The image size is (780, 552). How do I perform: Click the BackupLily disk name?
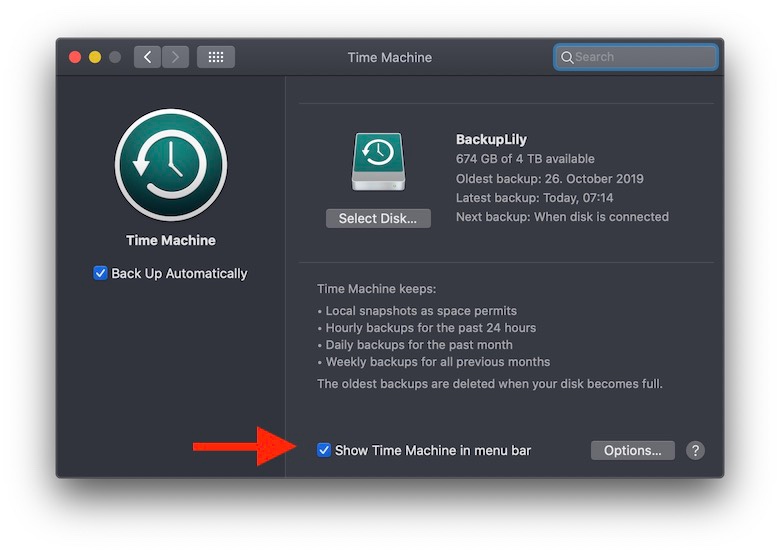coord(491,139)
